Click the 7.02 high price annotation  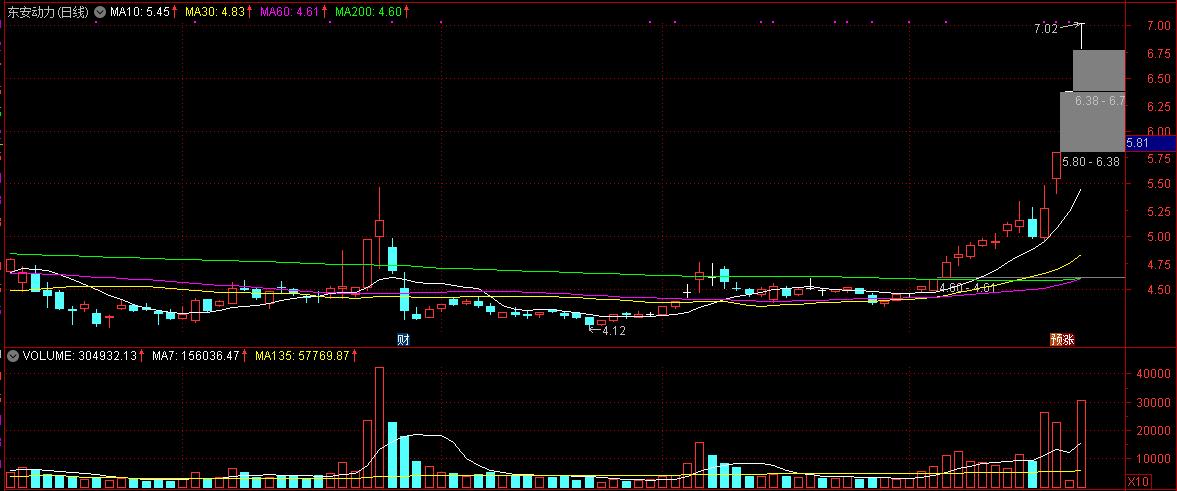[1046, 29]
